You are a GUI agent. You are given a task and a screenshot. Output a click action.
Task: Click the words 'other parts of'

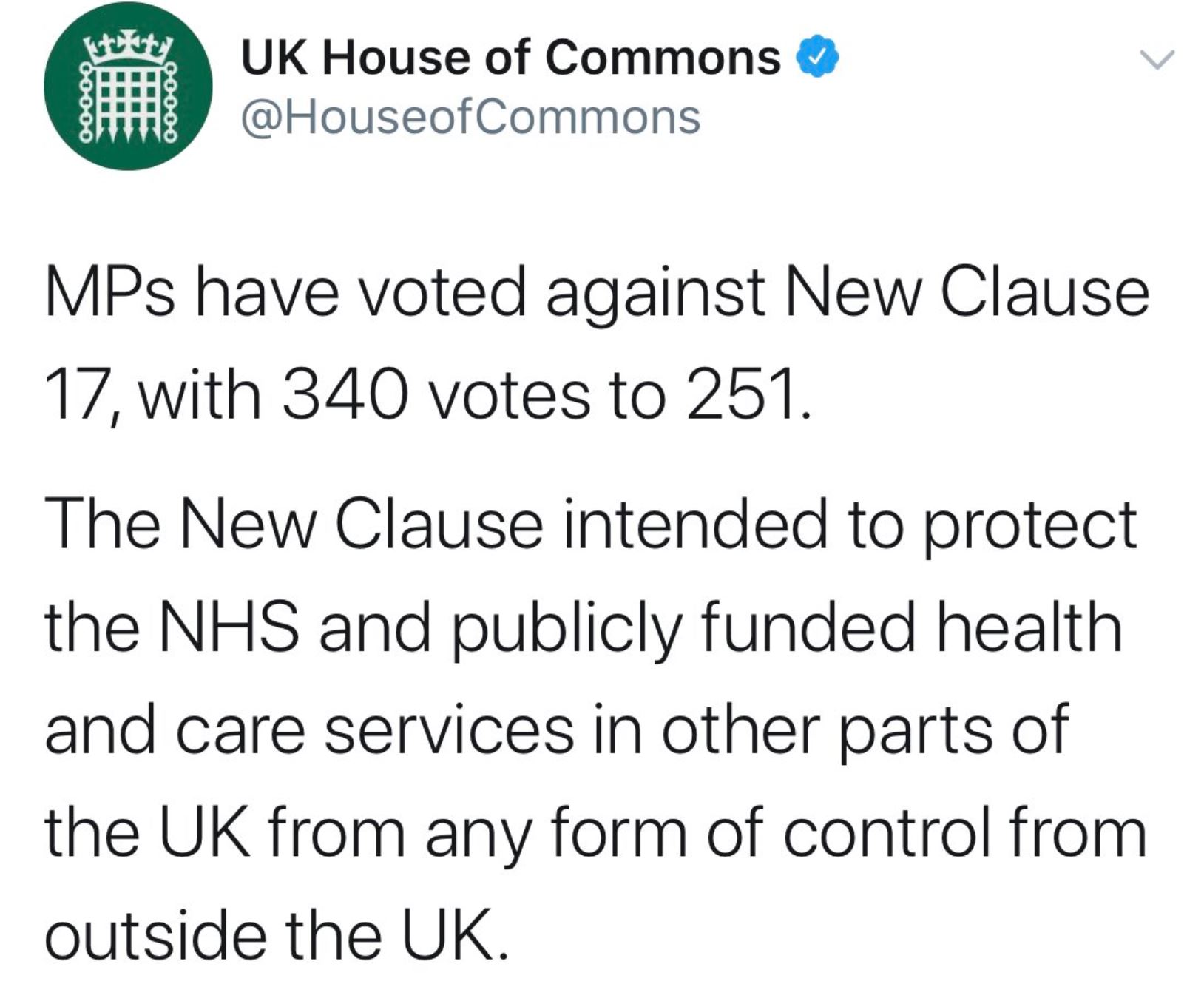pyautogui.click(x=865, y=732)
